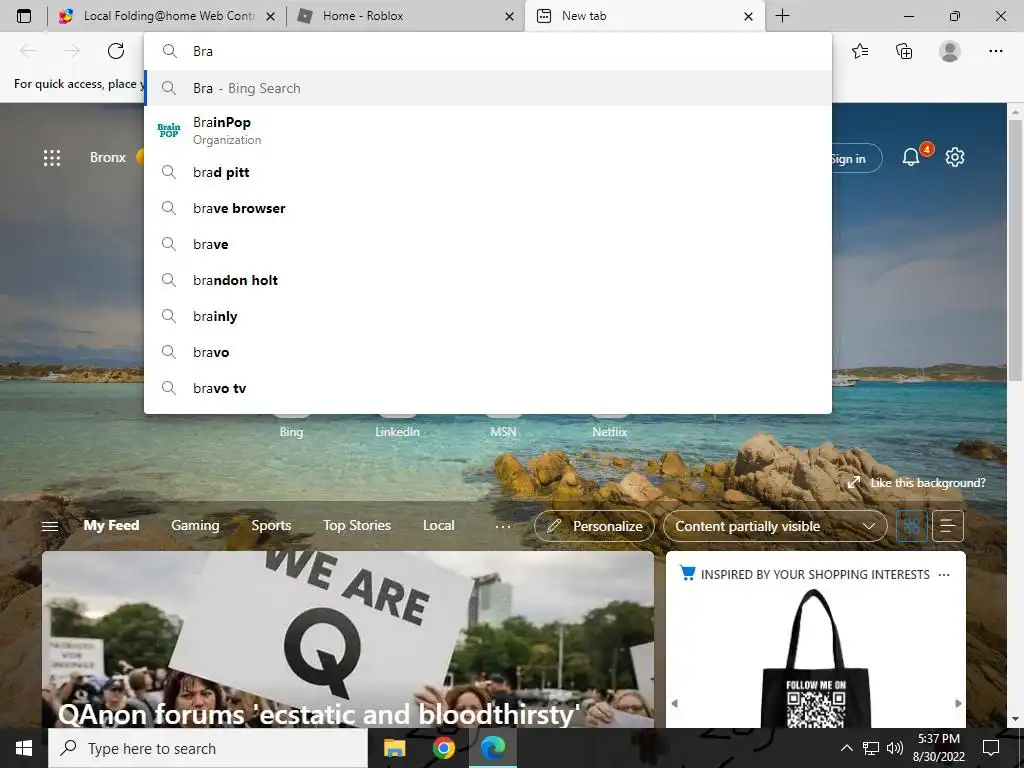Click the Sign in button

[x=856, y=158]
